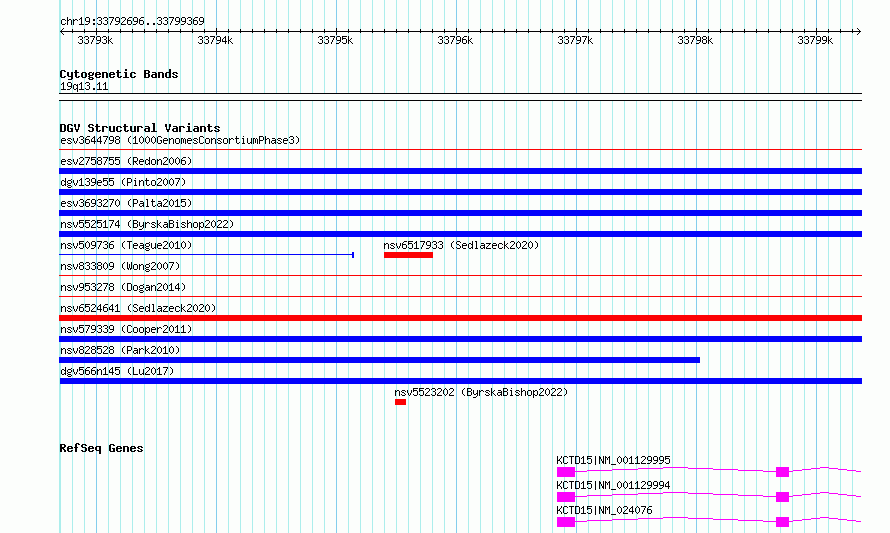890x533 pixels.
Task: Click the nsv509736 thin blue line
Action: pos(207,255)
